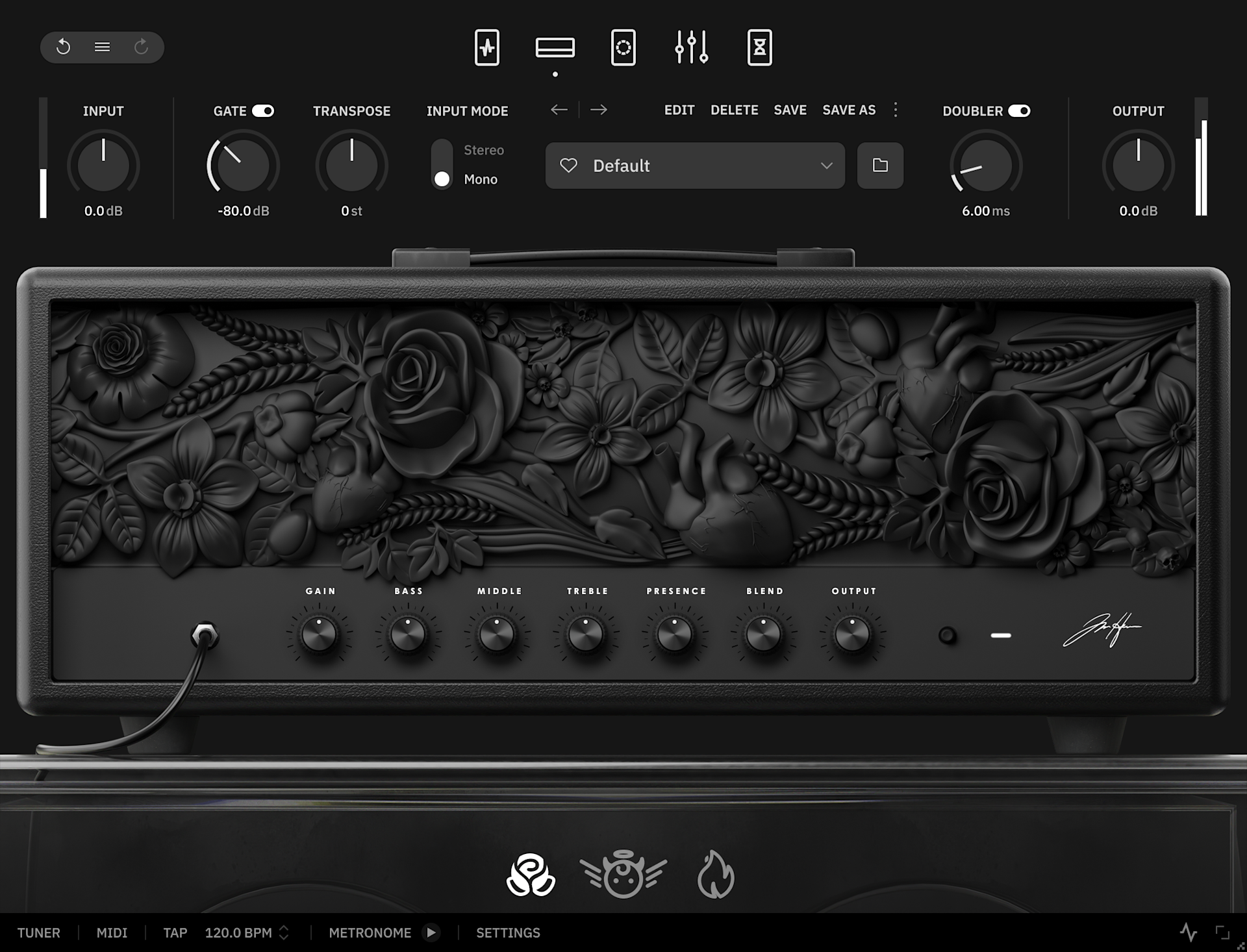Screen dimensions: 1247x952
Task: Start the metronome play button
Action: point(431,933)
